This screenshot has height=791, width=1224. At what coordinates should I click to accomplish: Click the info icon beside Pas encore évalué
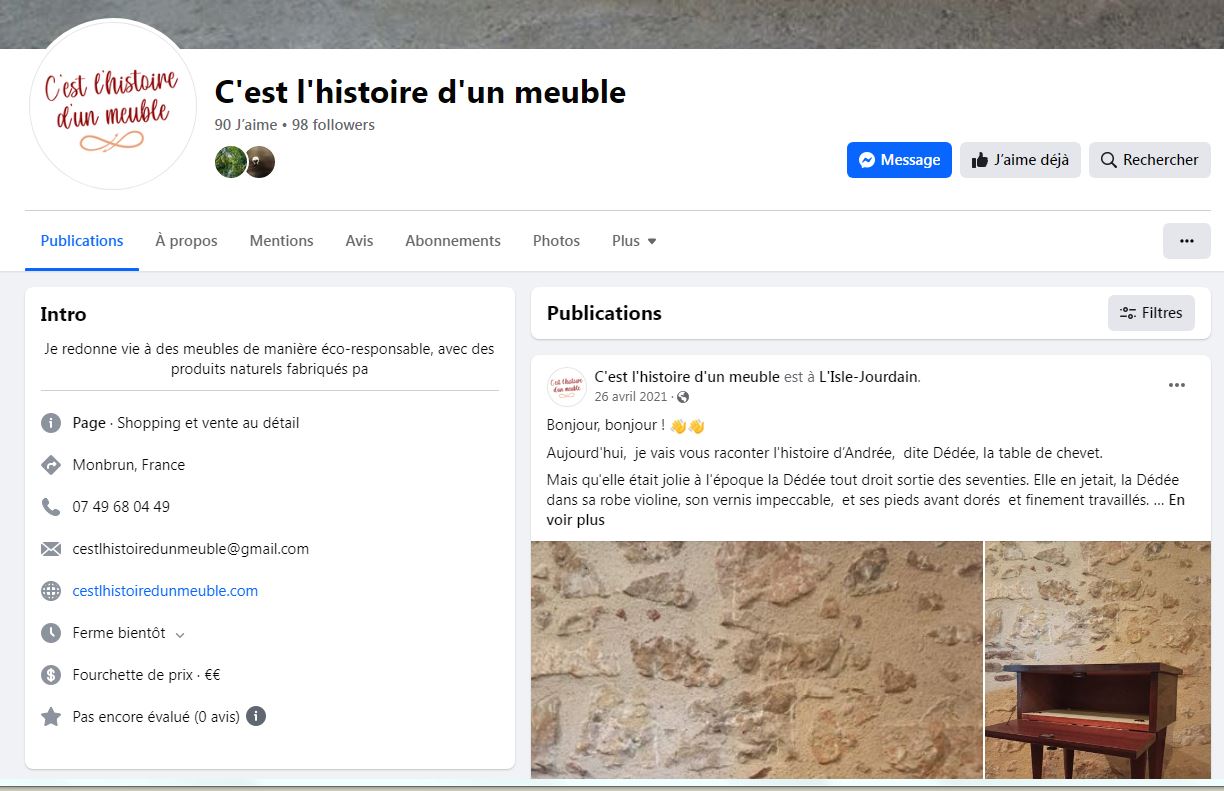point(256,716)
